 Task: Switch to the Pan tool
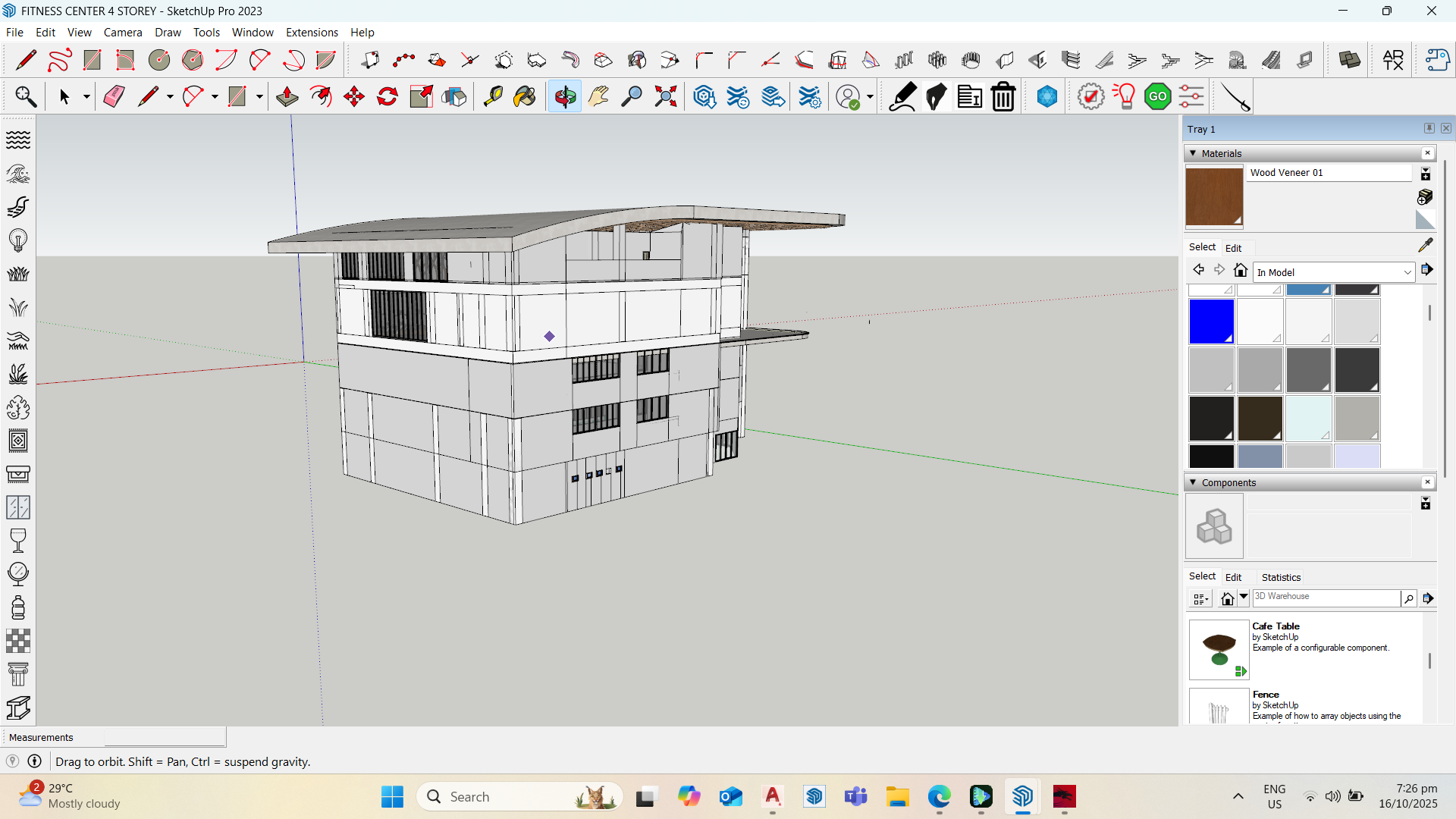point(599,96)
